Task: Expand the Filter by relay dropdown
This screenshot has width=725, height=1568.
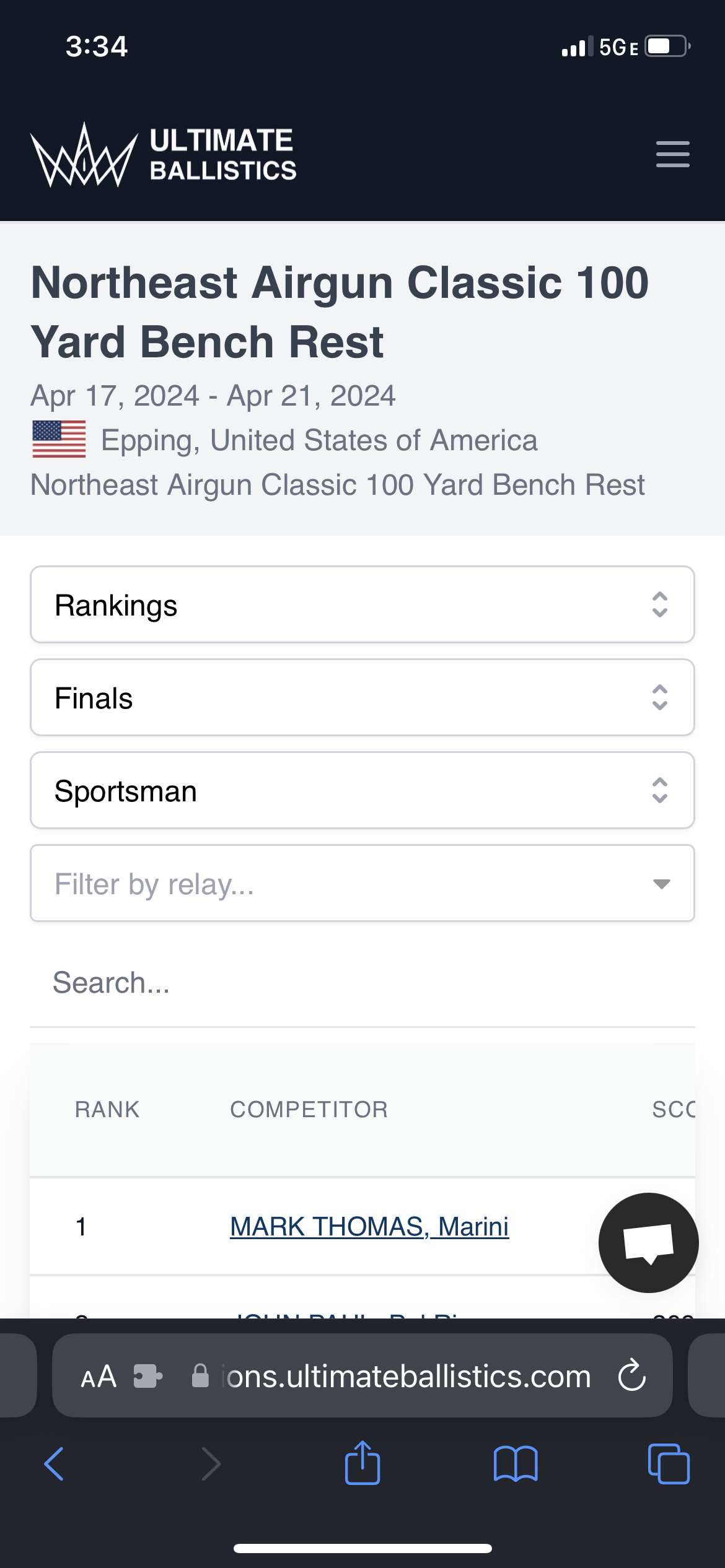Action: (362, 883)
